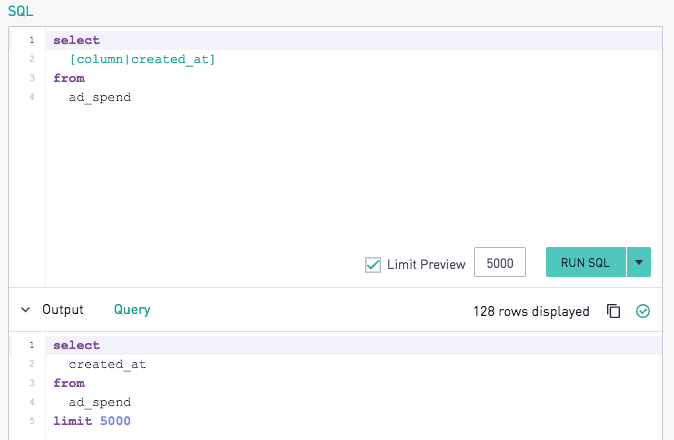Image resolution: width=674 pixels, height=440 pixels.
Task: Click '128 rows displayed' status text
Action: point(531,312)
